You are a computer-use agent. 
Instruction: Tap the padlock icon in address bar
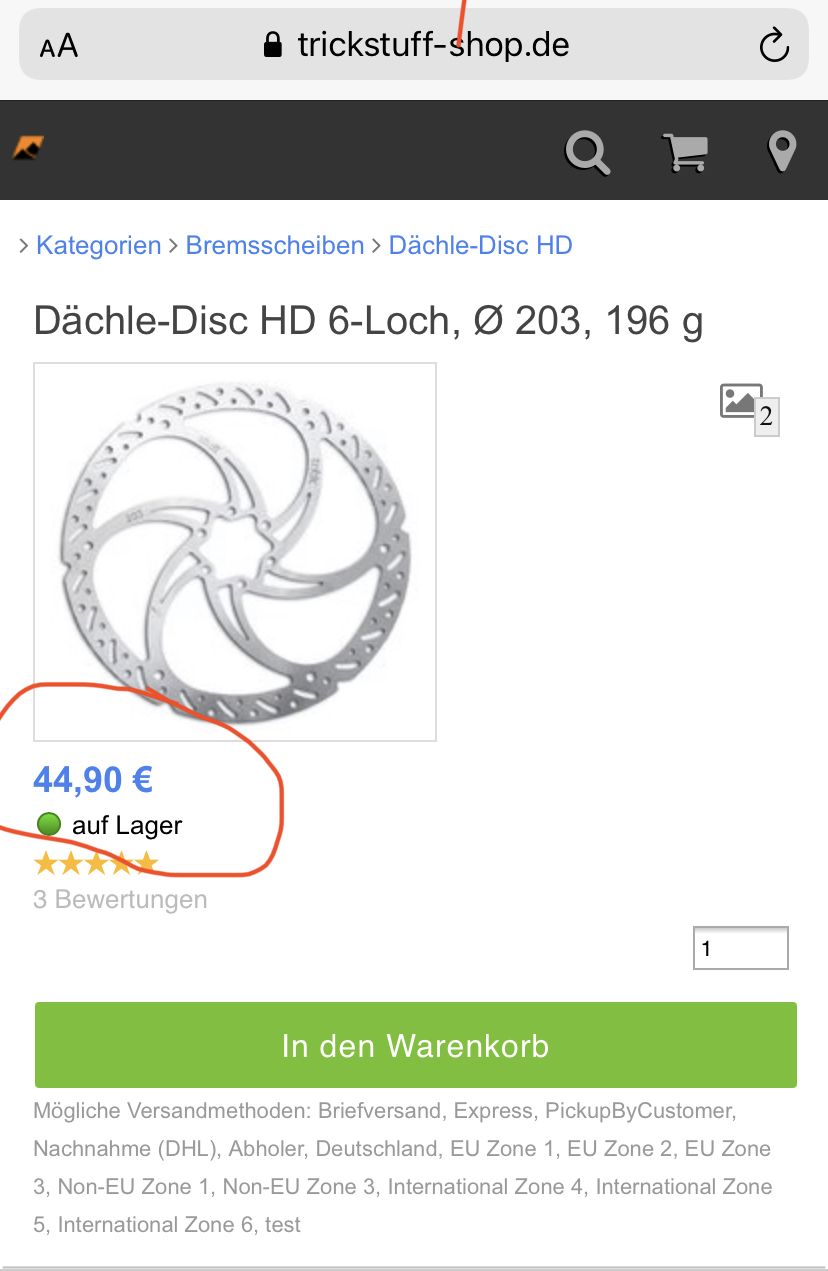(x=272, y=44)
